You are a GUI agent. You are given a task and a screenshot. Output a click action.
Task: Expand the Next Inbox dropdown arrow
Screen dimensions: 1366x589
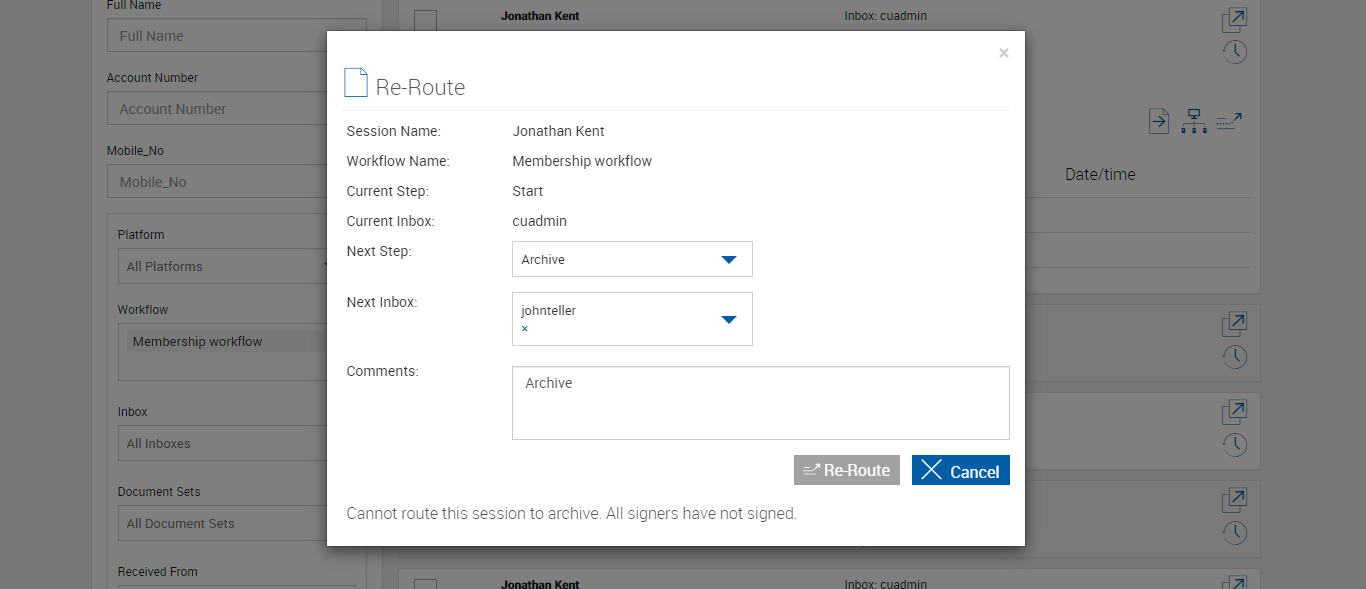click(728, 319)
